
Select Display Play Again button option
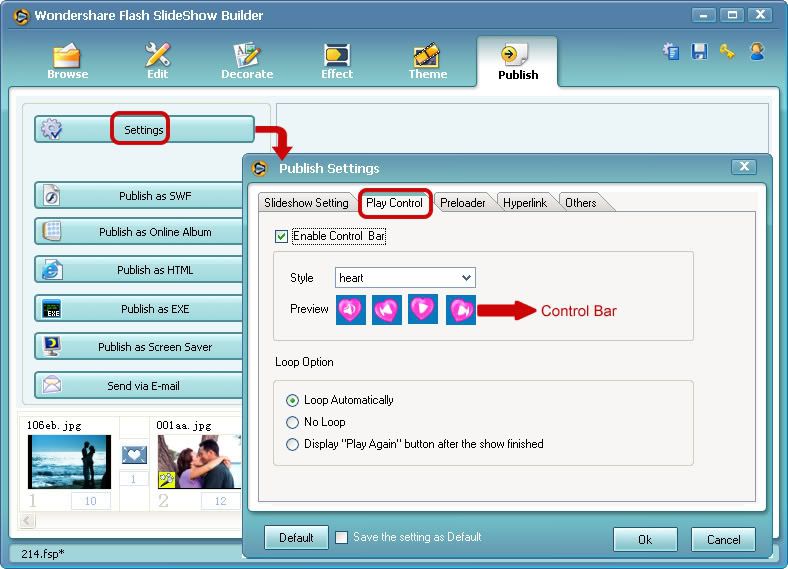coord(292,444)
